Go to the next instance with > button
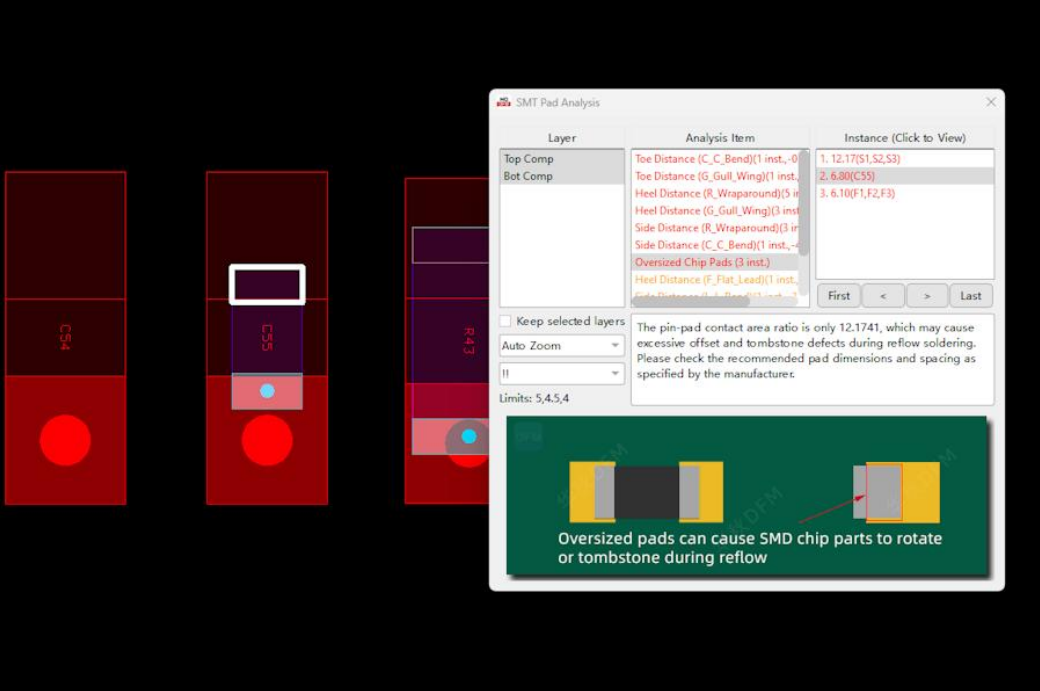Viewport: 1040px width, 691px height. tap(927, 296)
